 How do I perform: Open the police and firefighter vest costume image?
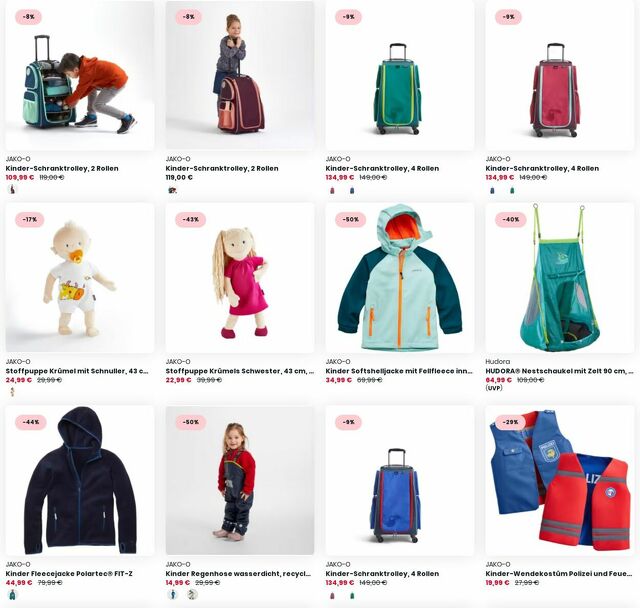[560, 480]
